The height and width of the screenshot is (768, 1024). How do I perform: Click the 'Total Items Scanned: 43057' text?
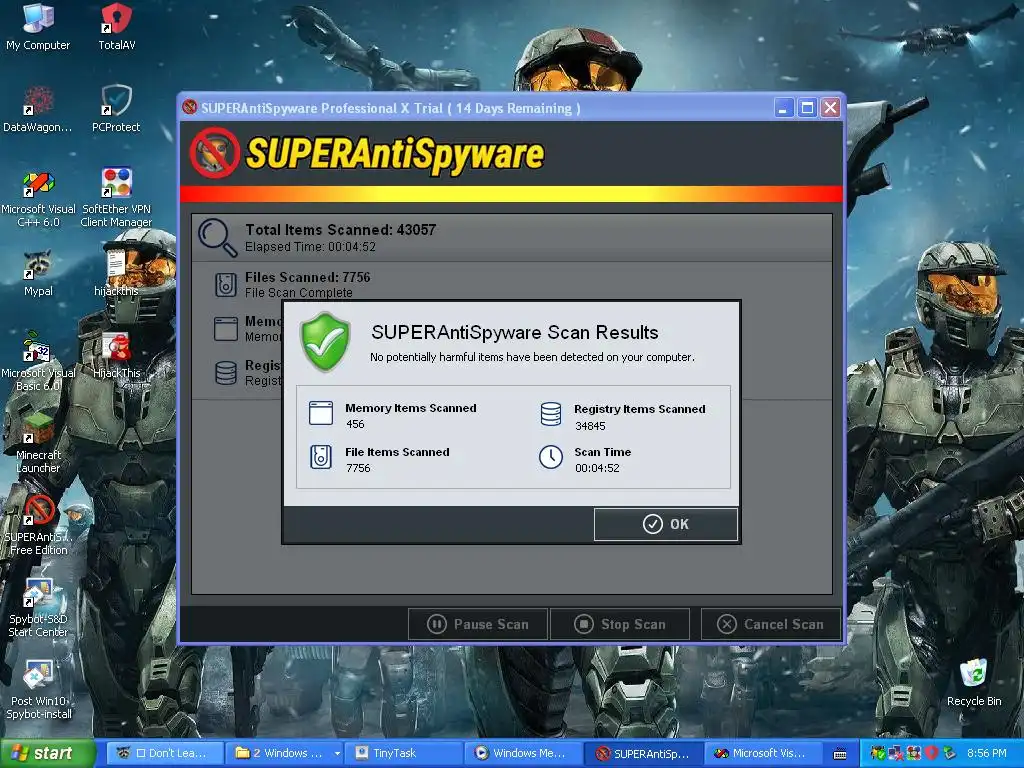pyautogui.click(x=340, y=229)
